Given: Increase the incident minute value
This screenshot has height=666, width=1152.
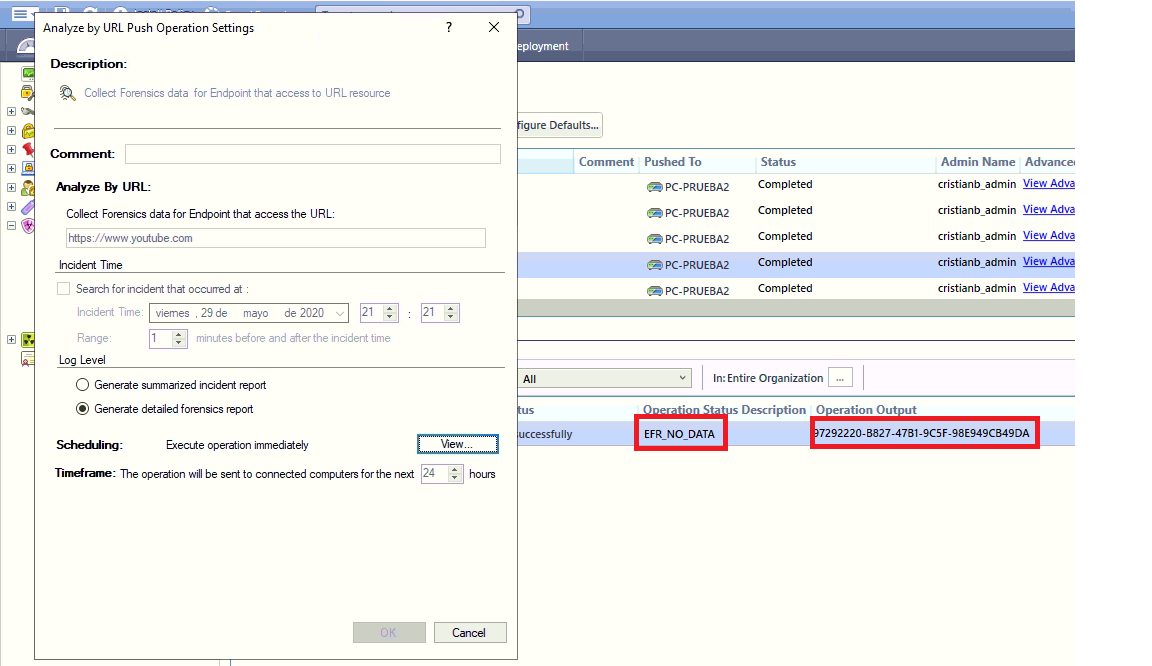Looking at the screenshot, I should 451,309.
